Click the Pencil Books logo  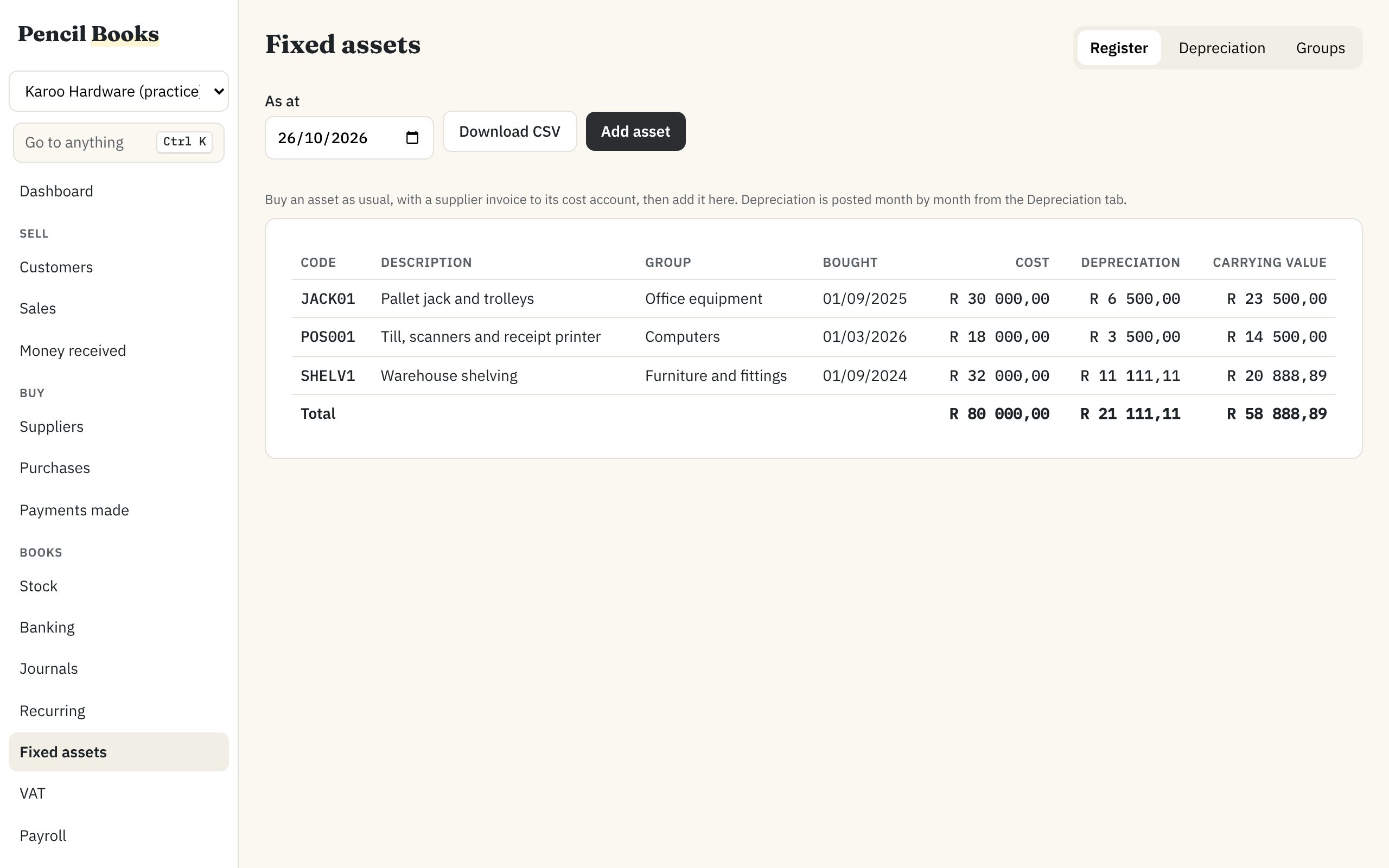point(88,34)
